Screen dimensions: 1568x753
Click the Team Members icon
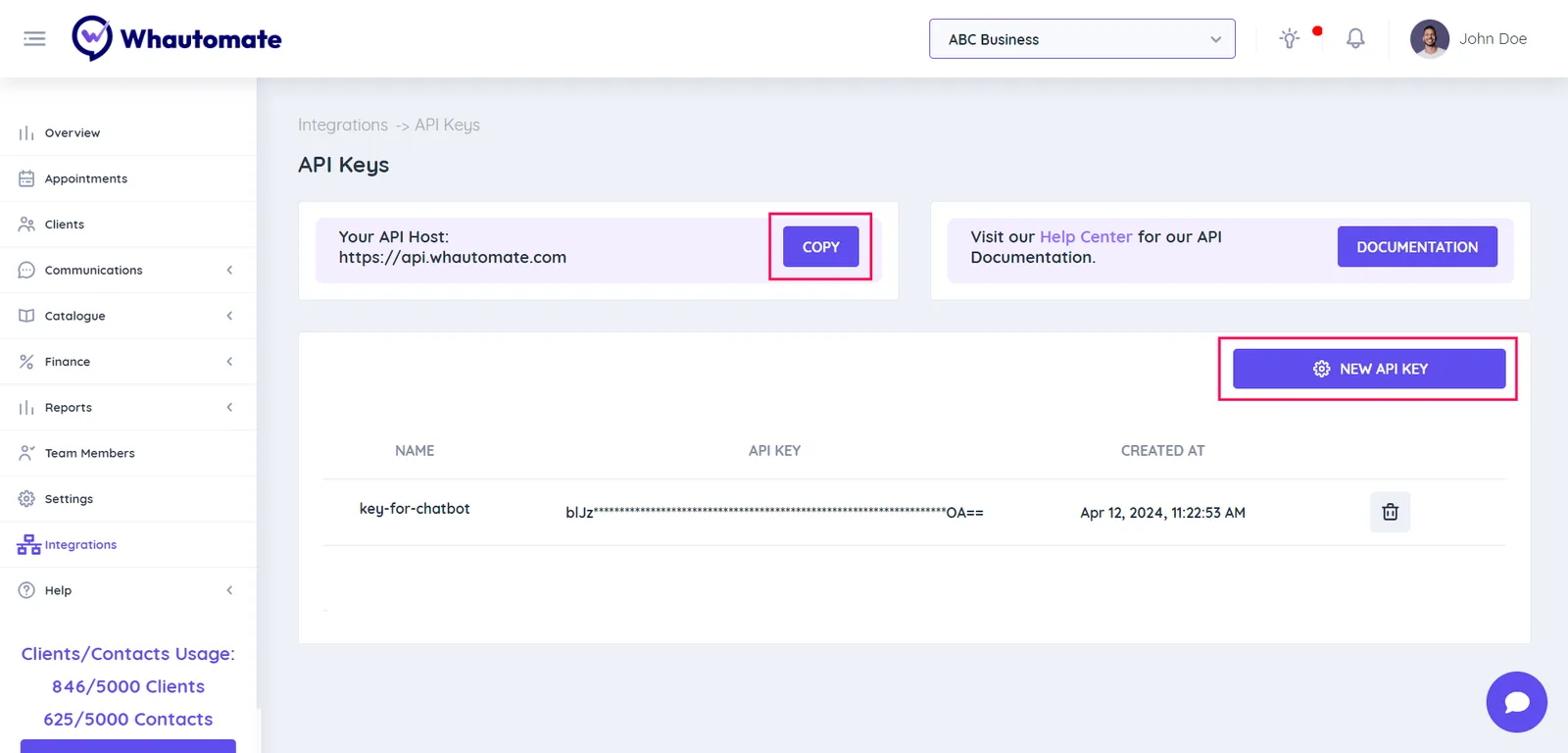pos(26,453)
